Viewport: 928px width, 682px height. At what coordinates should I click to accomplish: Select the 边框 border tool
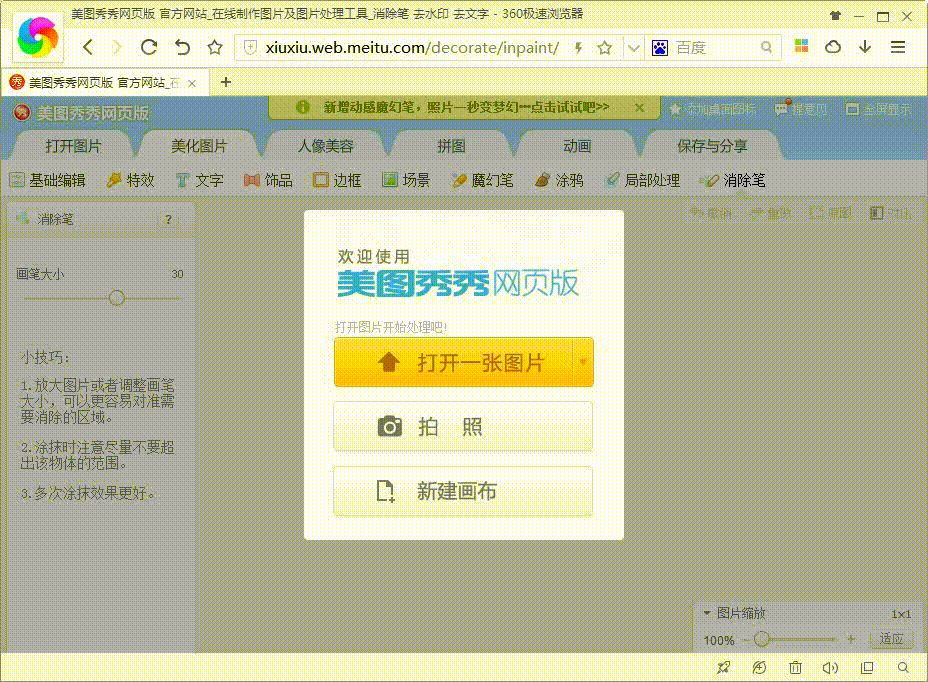(337, 180)
